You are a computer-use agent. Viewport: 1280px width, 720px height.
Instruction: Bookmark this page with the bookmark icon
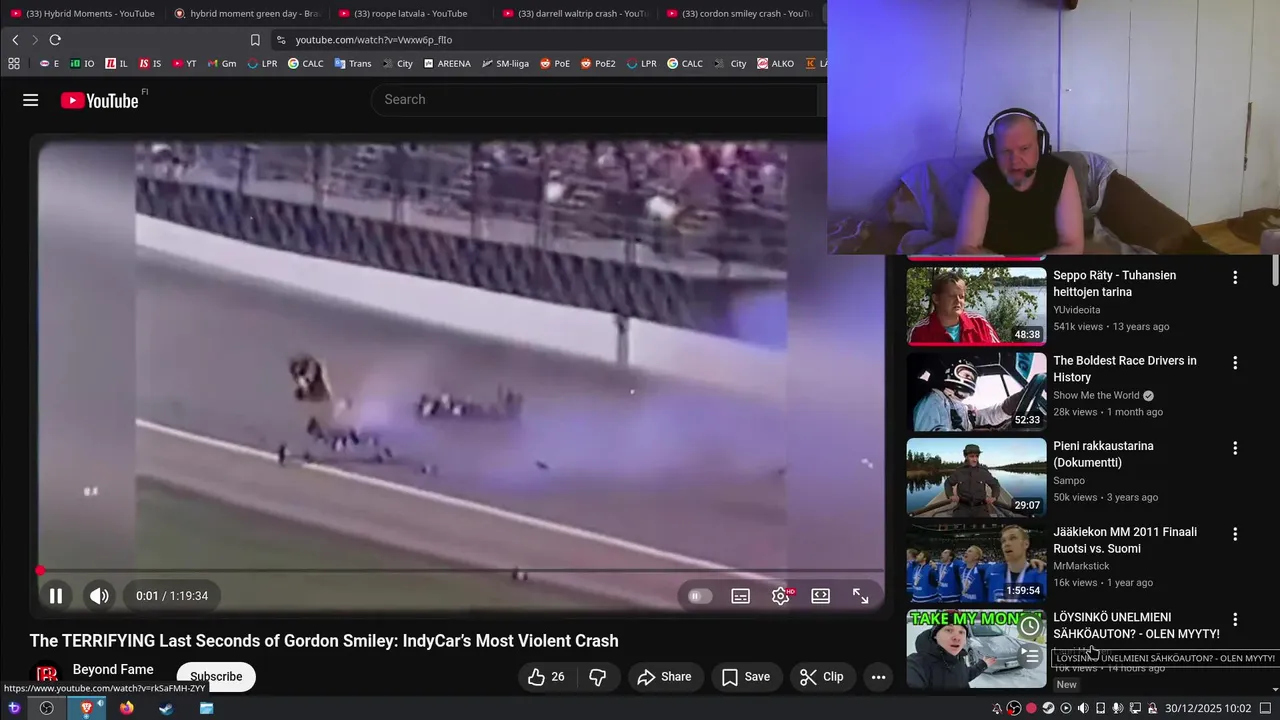click(255, 40)
